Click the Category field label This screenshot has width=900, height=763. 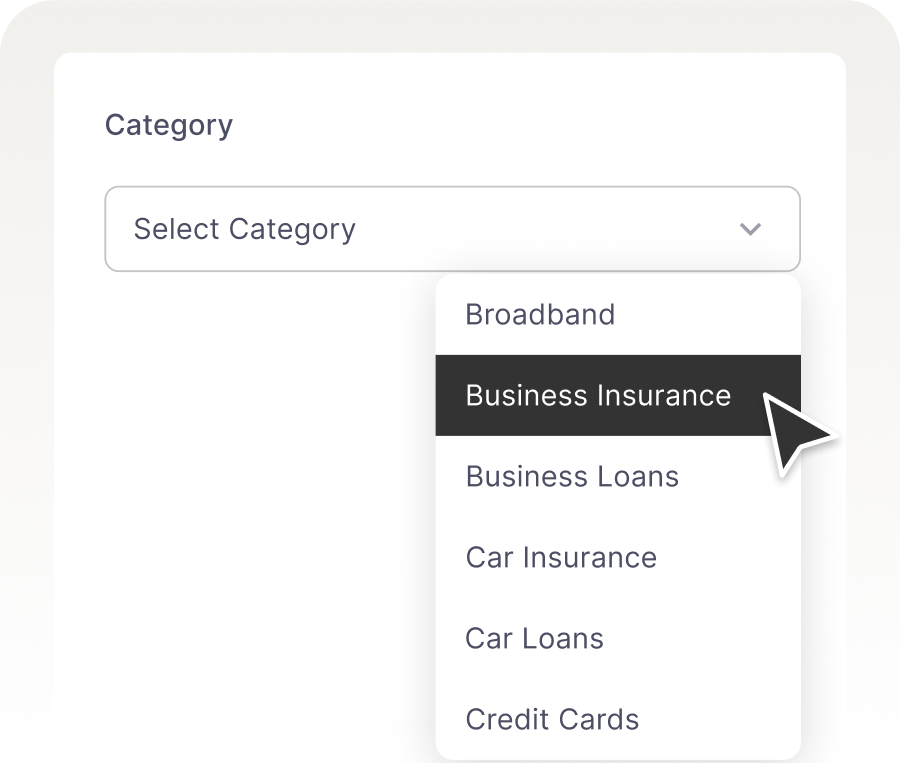tap(168, 125)
